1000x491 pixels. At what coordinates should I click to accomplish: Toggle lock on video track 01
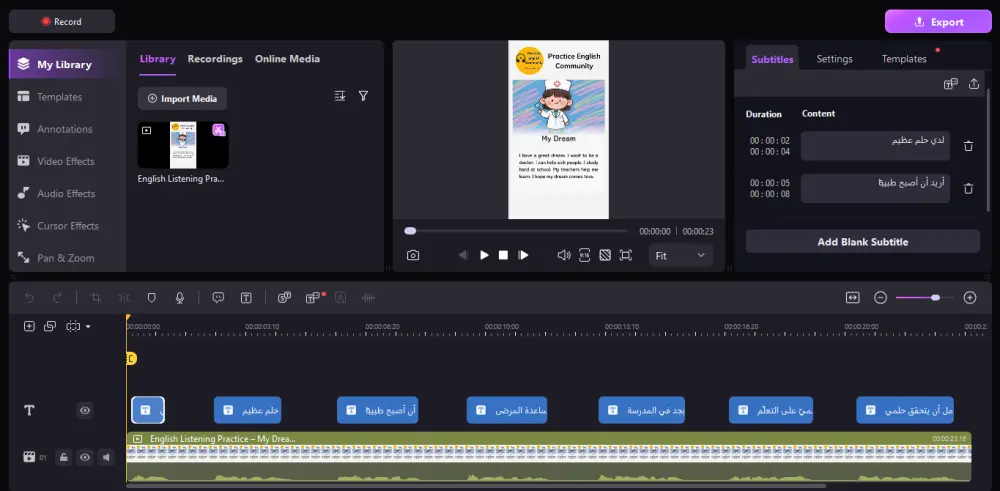[x=64, y=457]
